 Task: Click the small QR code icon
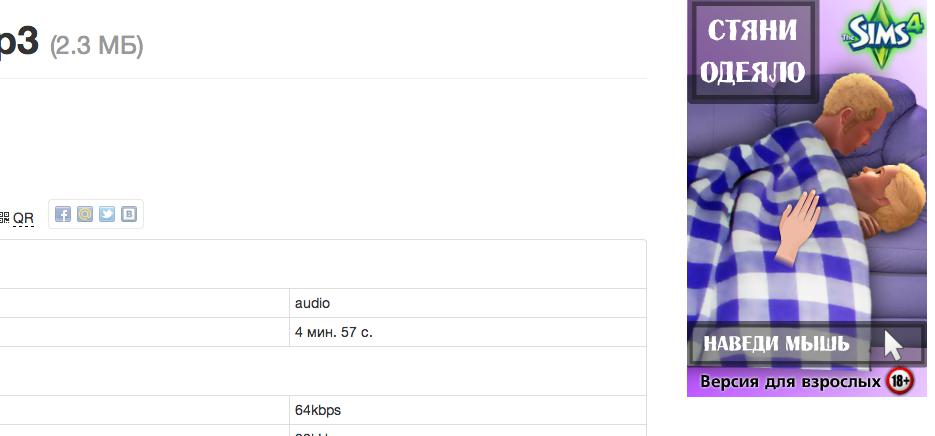pos(4,217)
